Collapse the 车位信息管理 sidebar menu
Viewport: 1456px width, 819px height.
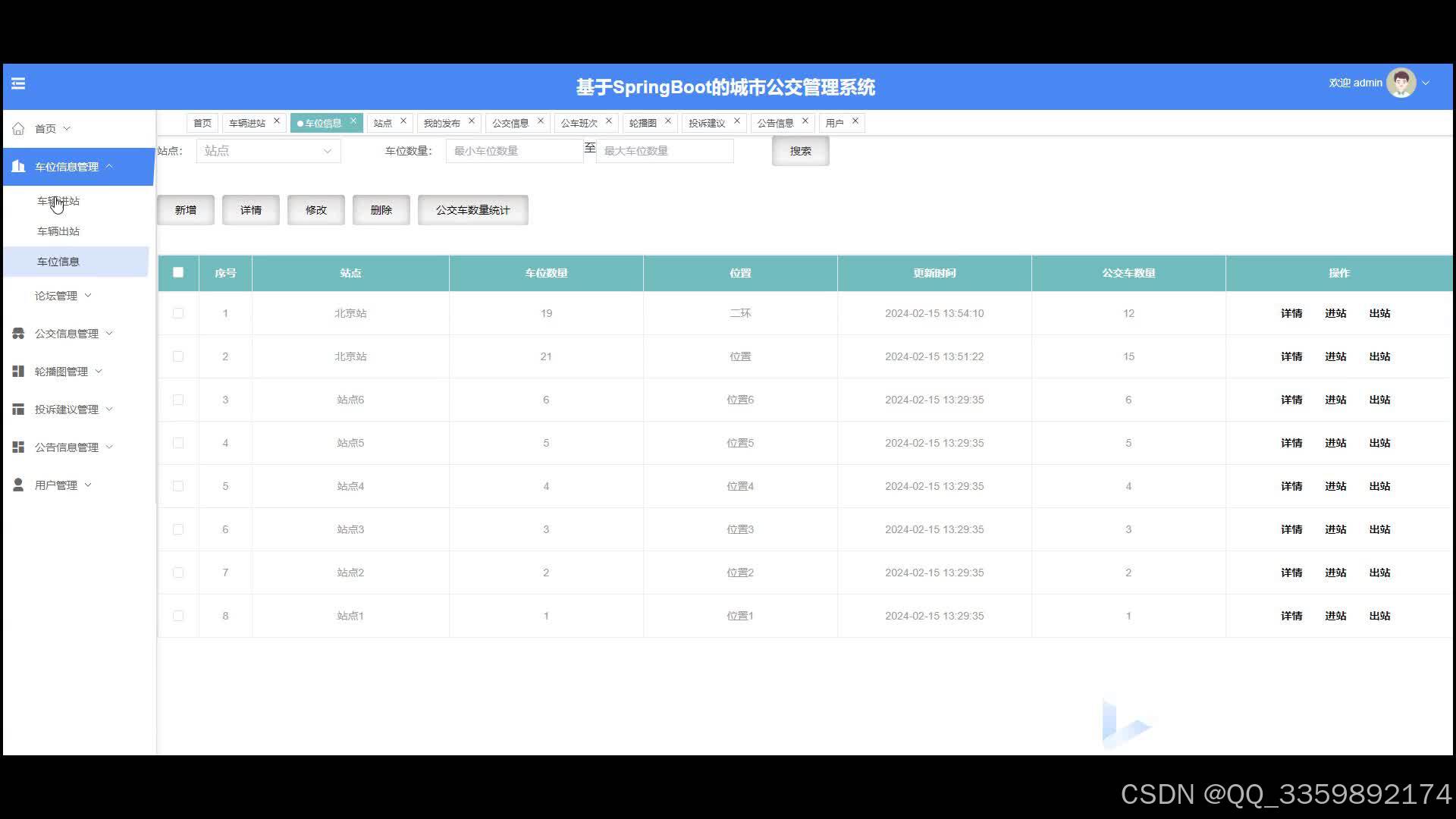(109, 166)
